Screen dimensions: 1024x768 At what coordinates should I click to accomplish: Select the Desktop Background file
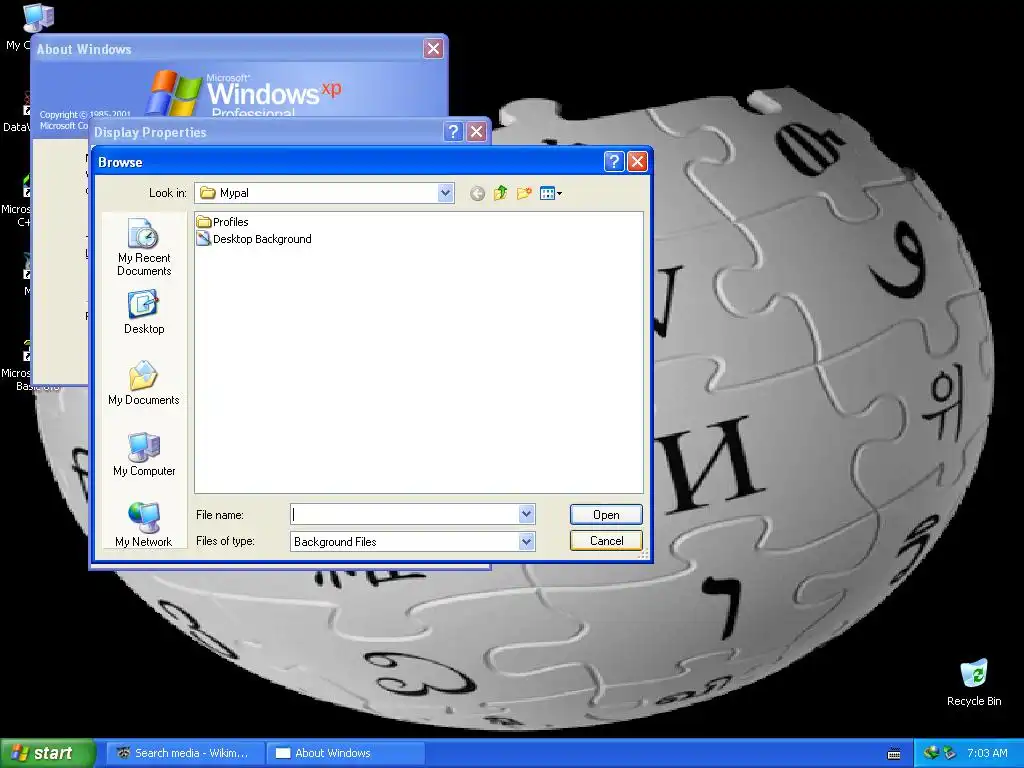point(254,239)
